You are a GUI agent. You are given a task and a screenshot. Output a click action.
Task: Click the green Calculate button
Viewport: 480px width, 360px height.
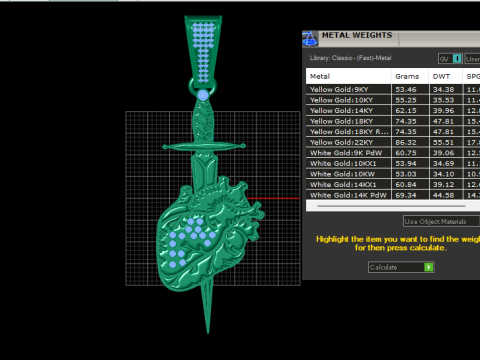pos(401,267)
